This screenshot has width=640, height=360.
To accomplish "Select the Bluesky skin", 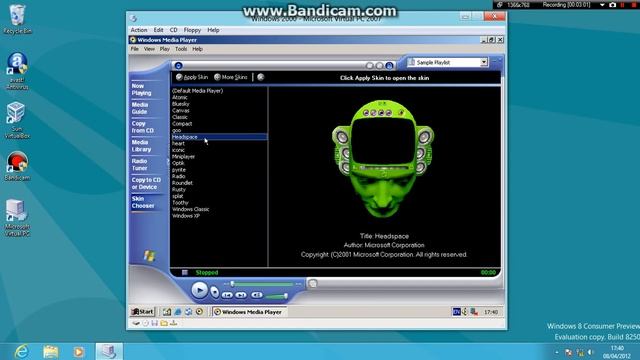I will [x=180, y=104].
